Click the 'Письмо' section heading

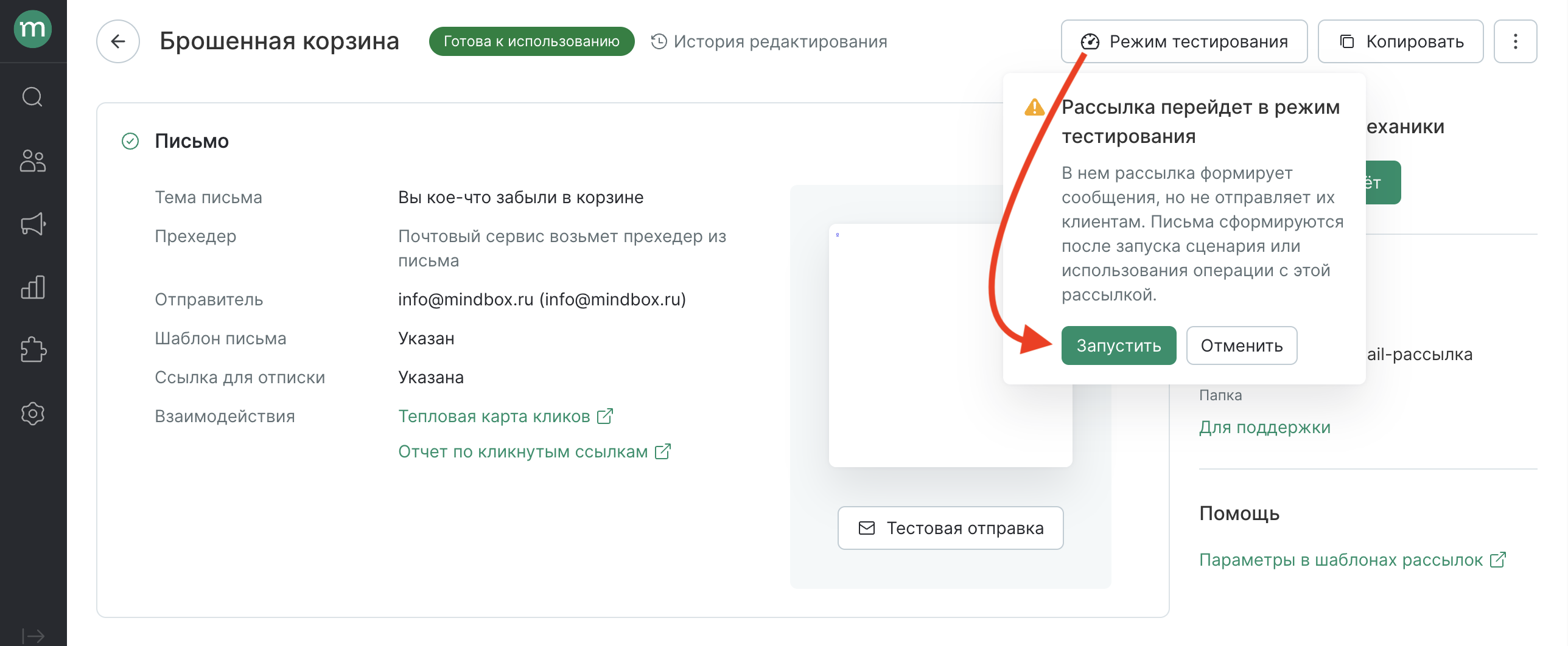tap(192, 141)
